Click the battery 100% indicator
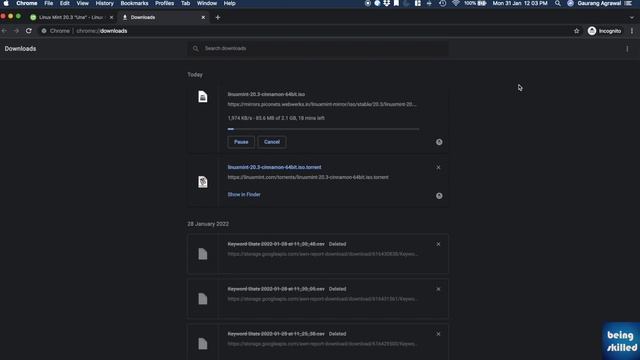Image resolution: width=640 pixels, height=360 pixels. (x=475, y=3)
